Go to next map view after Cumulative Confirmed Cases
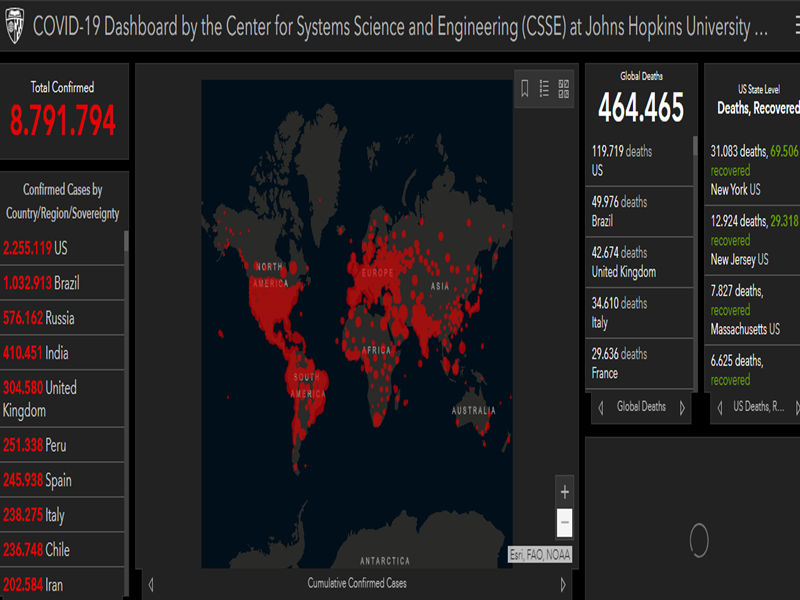This screenshot has width=800, height=600. coord(563,584)
